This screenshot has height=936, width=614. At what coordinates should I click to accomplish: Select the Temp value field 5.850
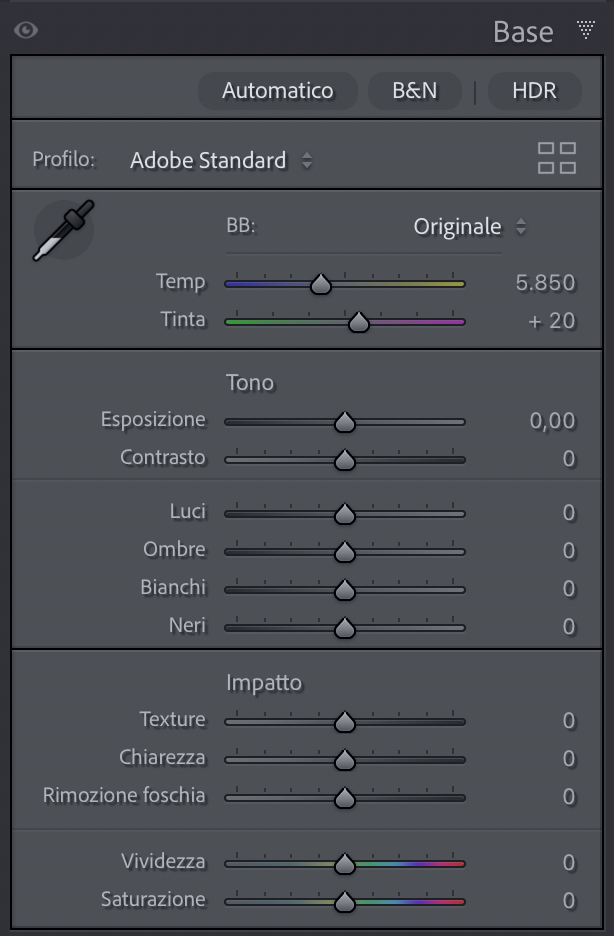click(x=545, y=283)
